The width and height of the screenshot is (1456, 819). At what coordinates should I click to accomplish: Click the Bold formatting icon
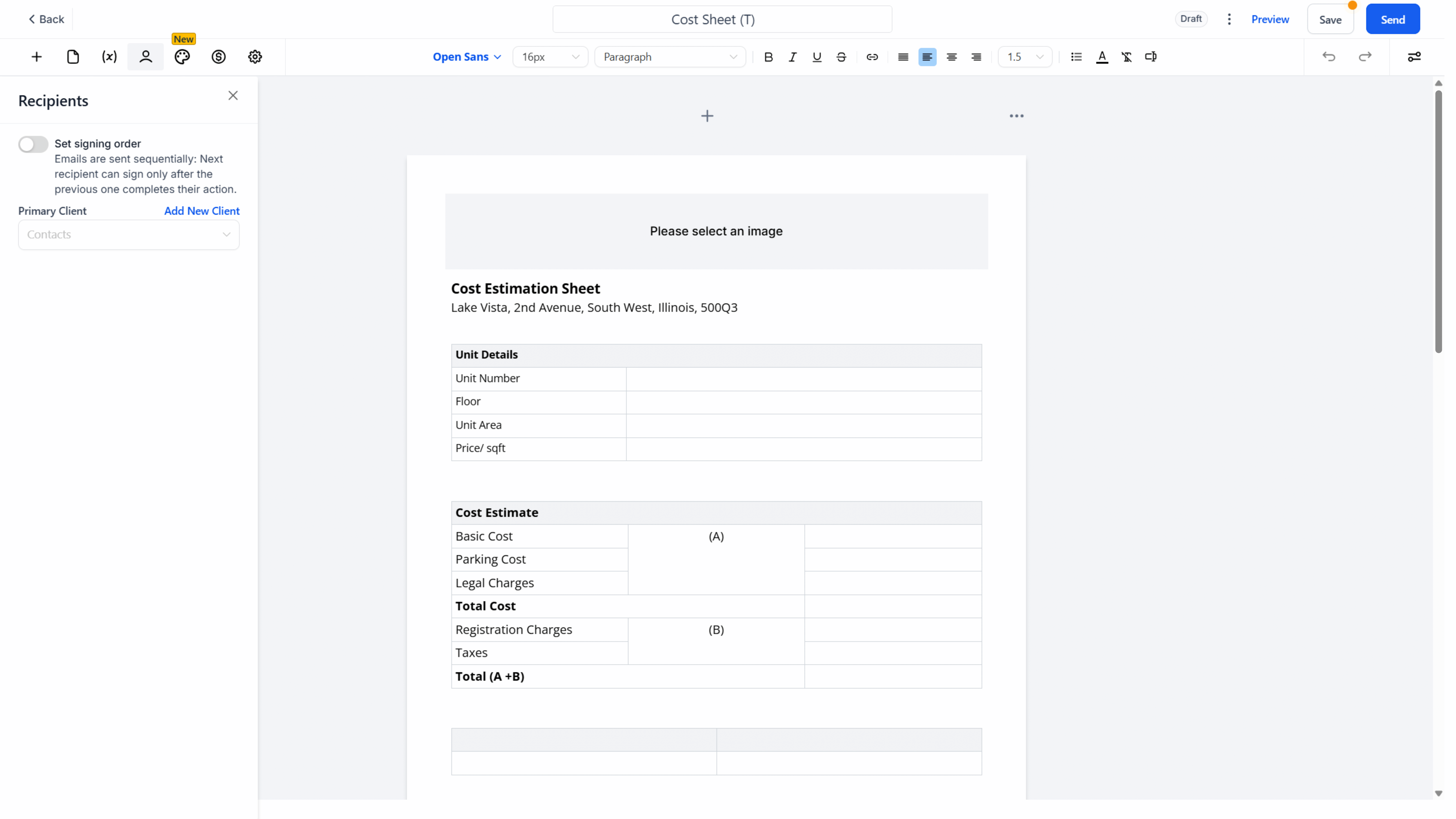[768, 57]
